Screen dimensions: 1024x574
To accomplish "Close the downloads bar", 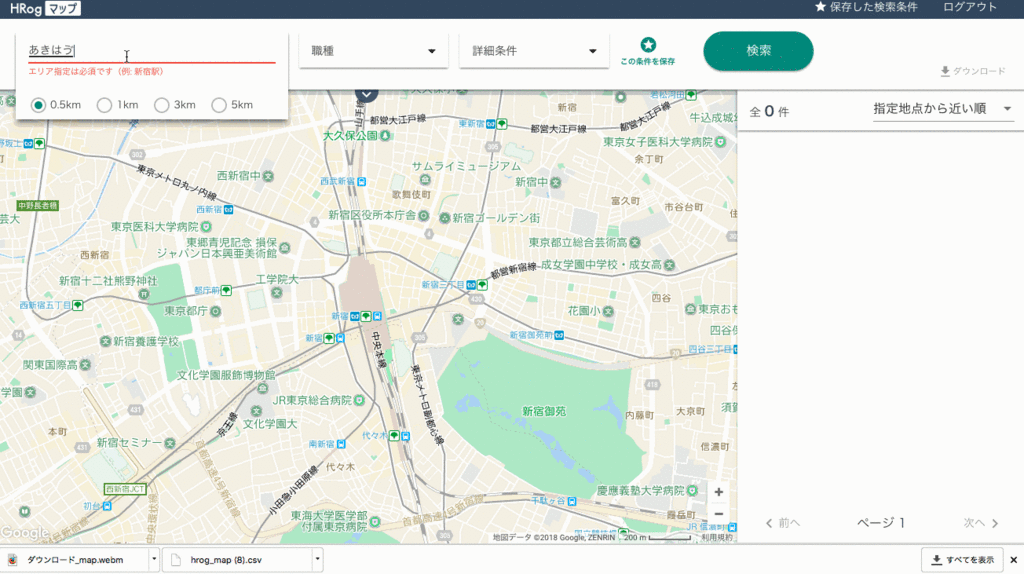I will 1014,560.
